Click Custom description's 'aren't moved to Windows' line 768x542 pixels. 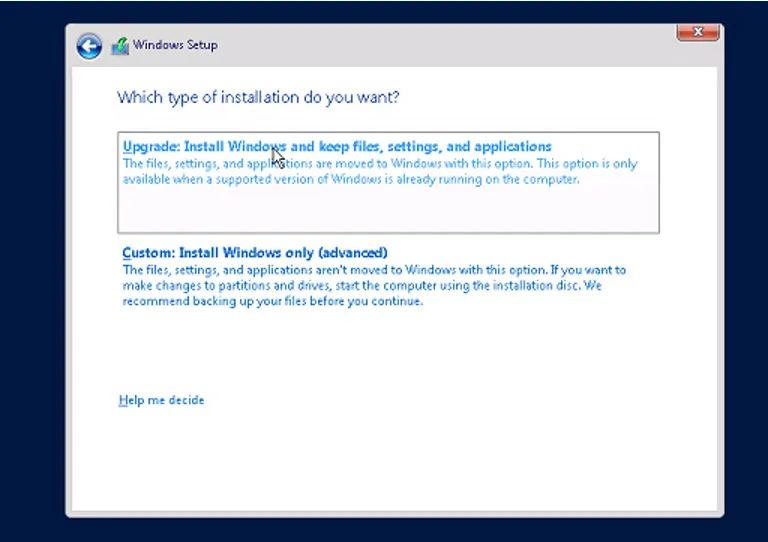click(x=374, y=270)
